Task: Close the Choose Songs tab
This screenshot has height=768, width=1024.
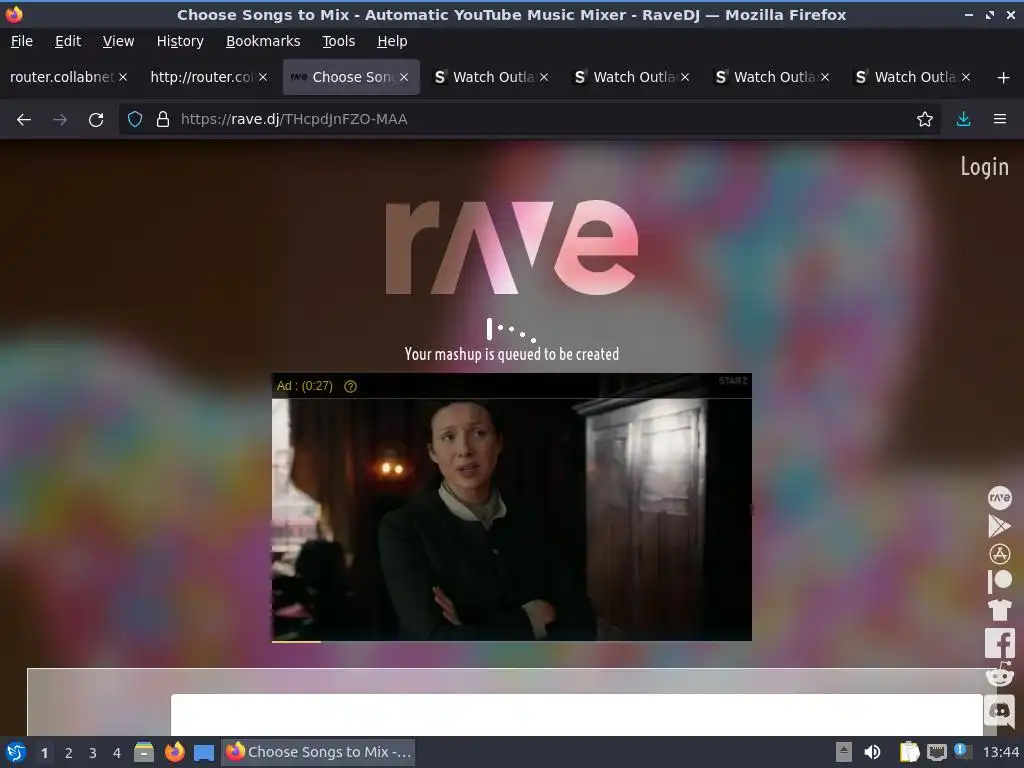Action: 404,77
